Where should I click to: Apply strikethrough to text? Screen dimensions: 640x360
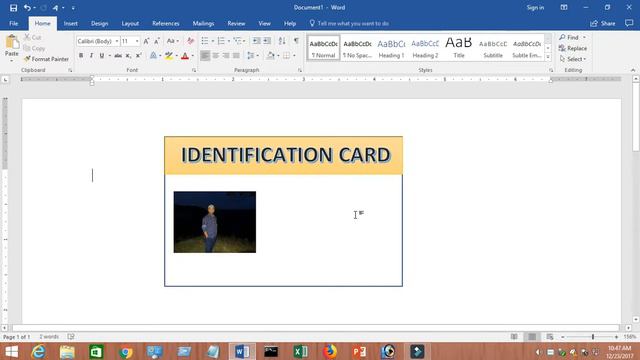[118, 56]
